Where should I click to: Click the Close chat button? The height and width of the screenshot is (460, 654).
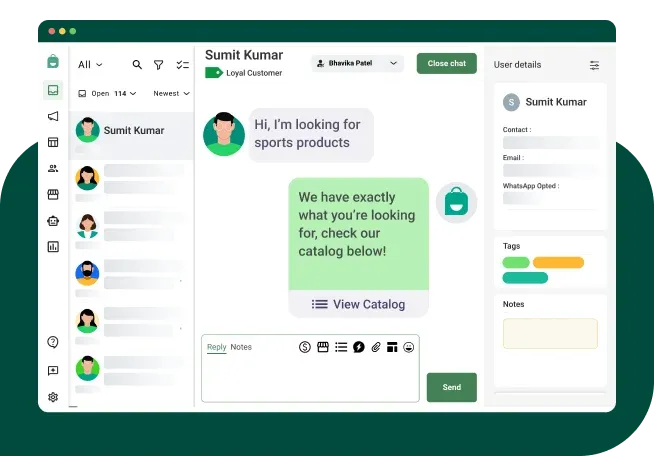coord(447,63)
